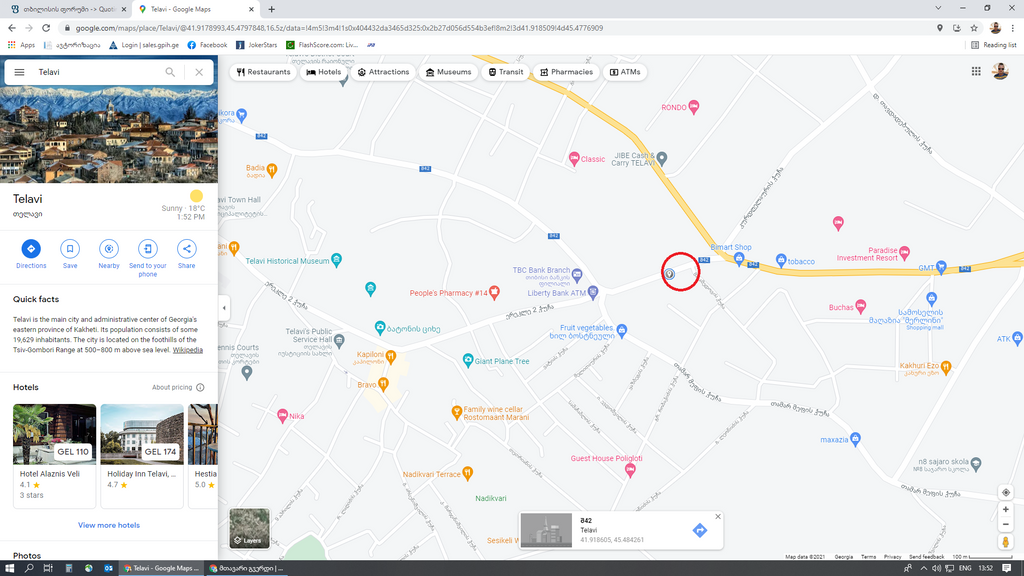1024x576 pixels.
Task: Share the Telavi location
Action: coord(187,254)
